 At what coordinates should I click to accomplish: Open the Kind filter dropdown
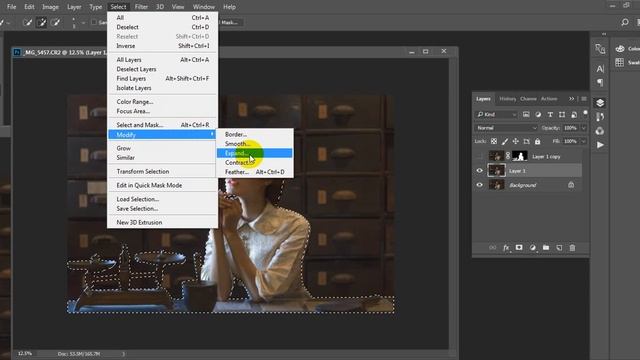click(496, 115)
